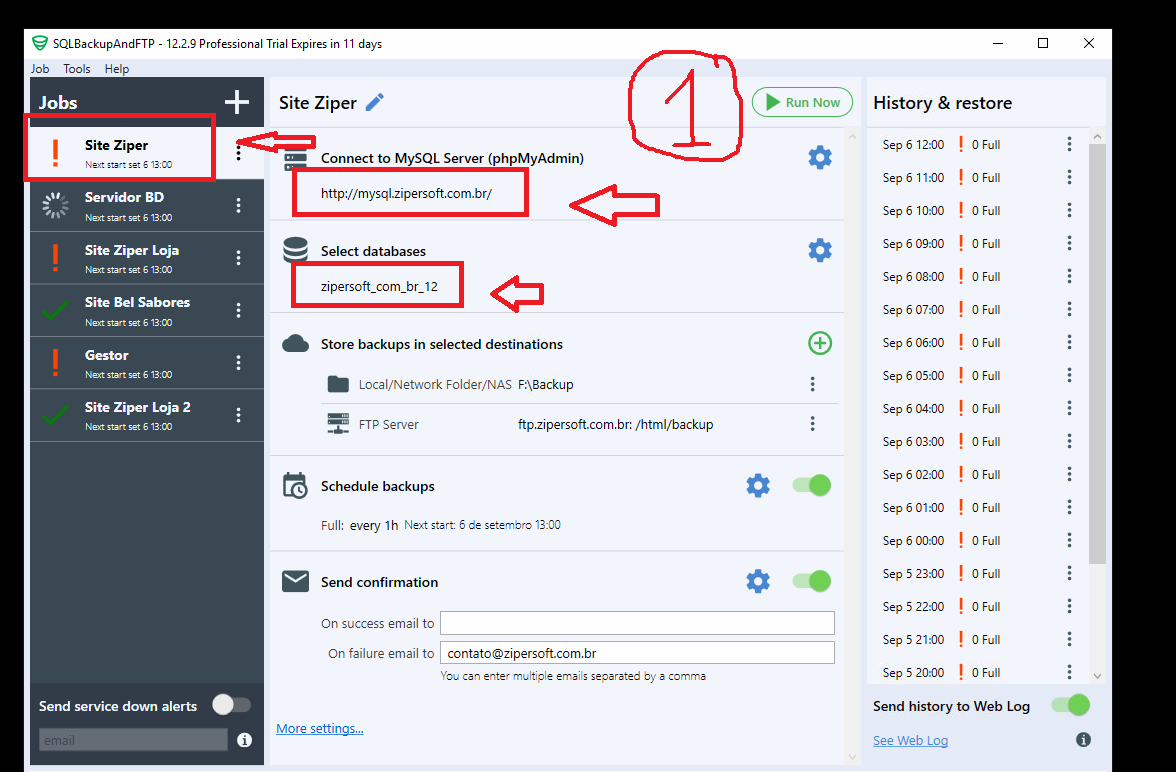Select Sep 6 02:00 history entry
This screenshot has width=1176, height=772.
pos(979,474)
